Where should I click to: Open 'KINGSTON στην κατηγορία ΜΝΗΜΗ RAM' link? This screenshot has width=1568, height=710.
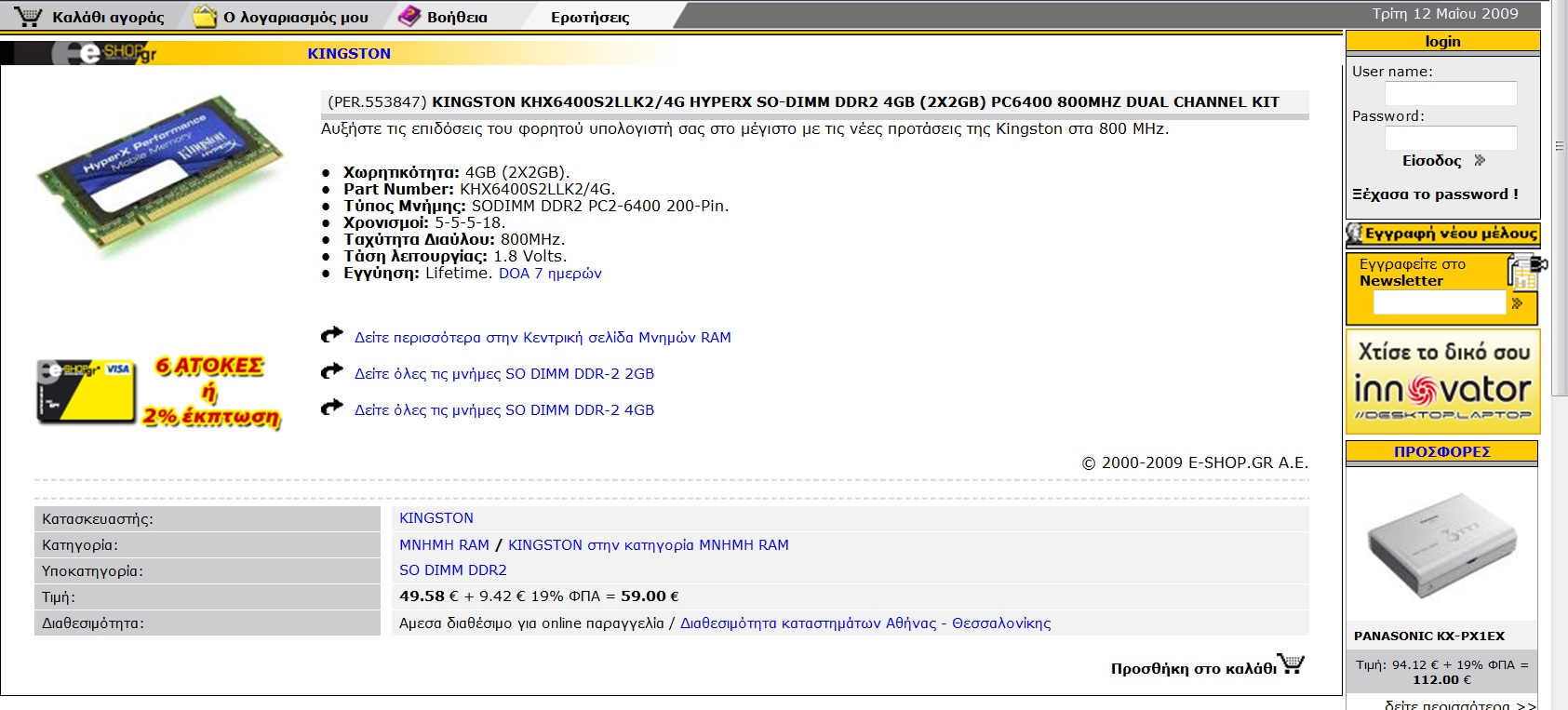pyautogui.click(x=649, y=544)
